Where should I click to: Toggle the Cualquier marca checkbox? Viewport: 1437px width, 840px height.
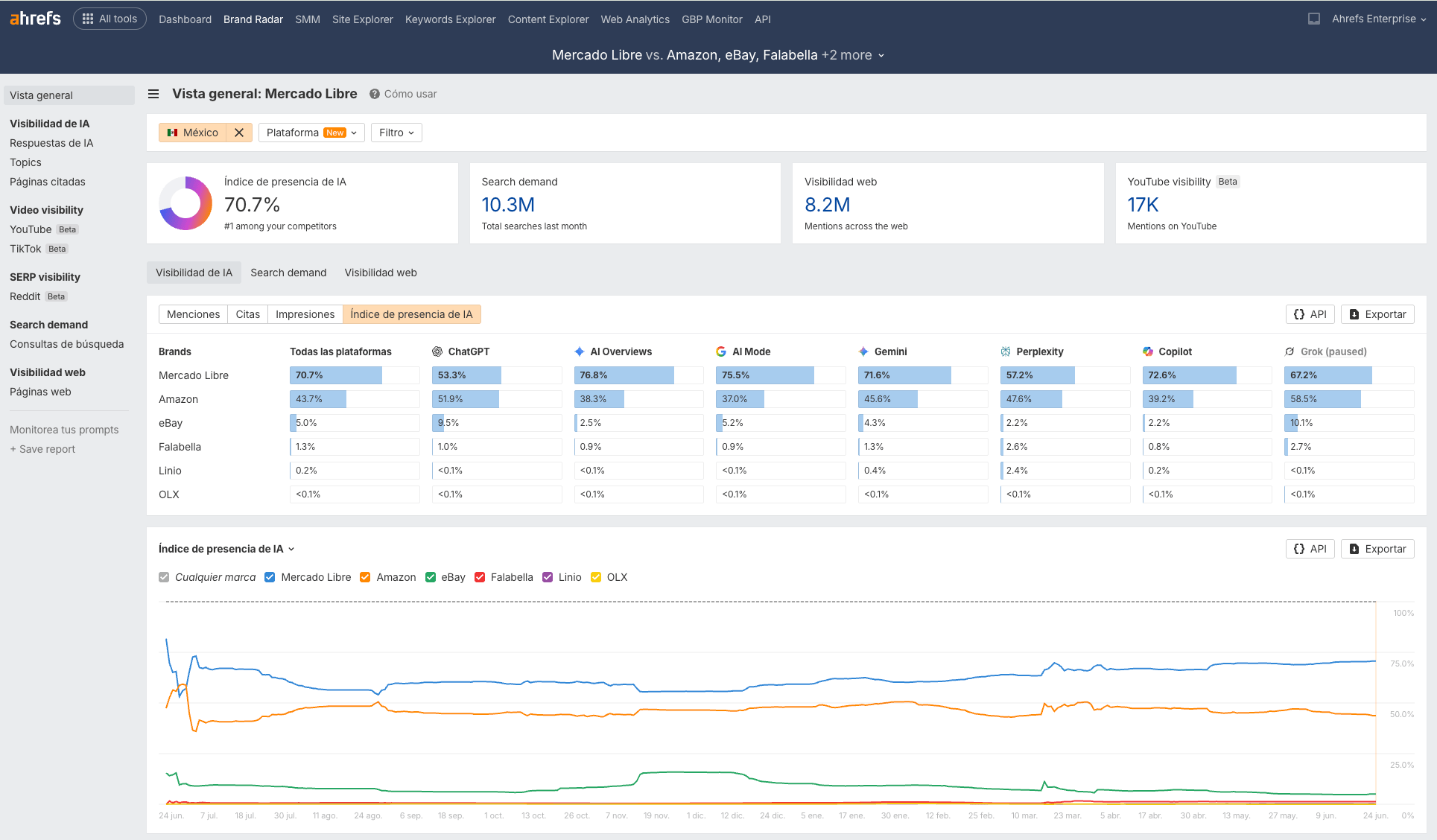pos(164,577)
